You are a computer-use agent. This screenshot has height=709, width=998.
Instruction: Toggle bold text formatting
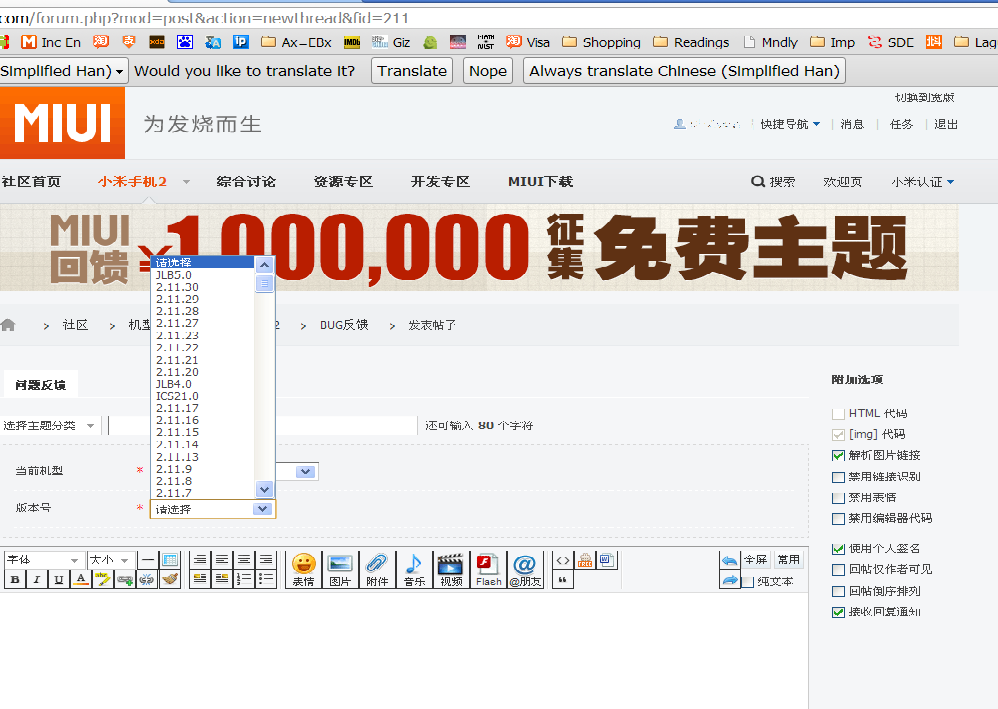pyautogui.click(x=15, y=579)
